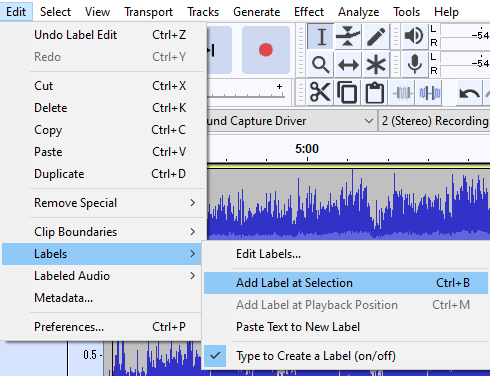
Task: Expand the Clip Boundaries submenu
Action: [x=103, y=232]
